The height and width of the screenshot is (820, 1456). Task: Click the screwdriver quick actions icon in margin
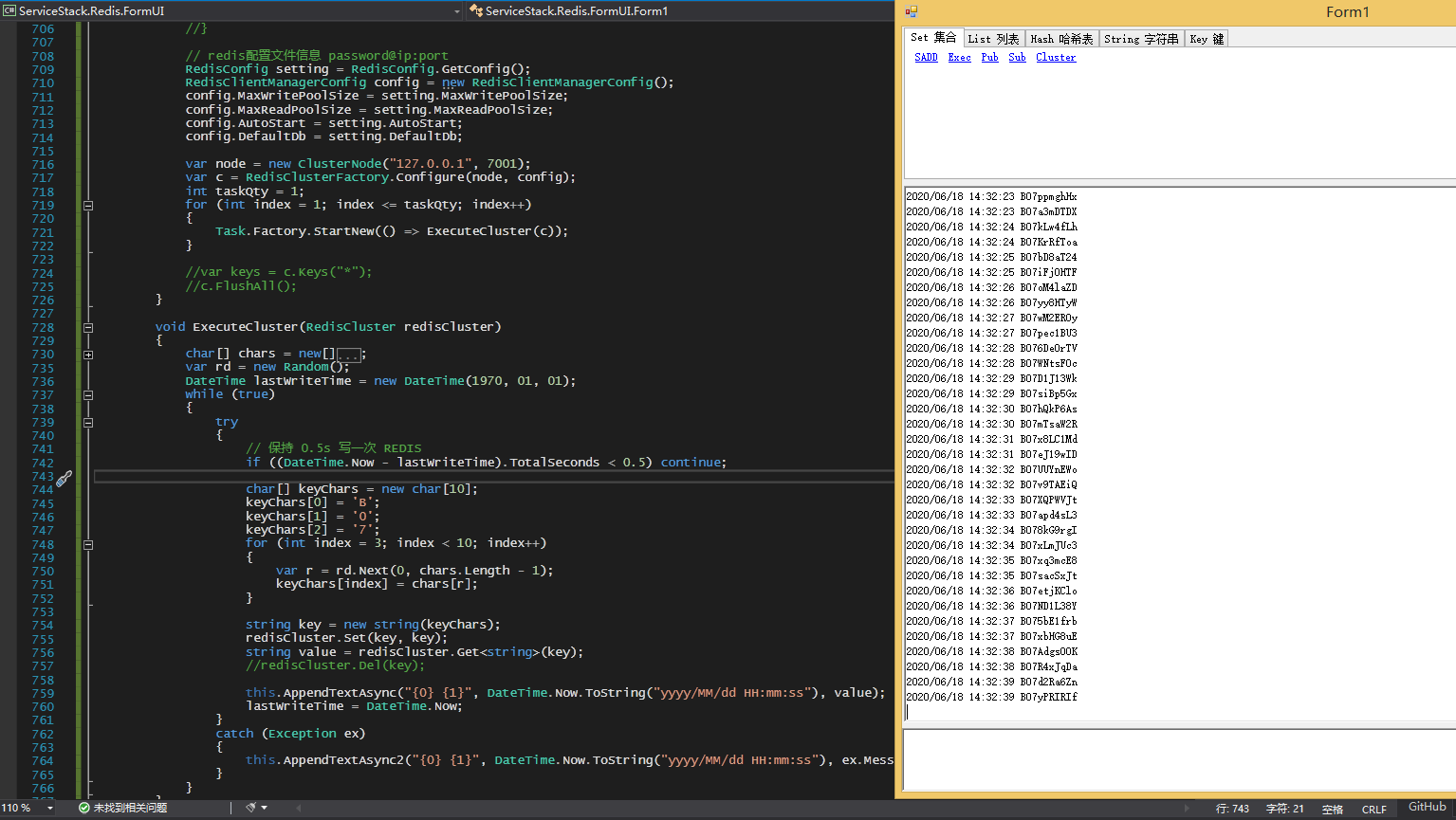[64, 479]
